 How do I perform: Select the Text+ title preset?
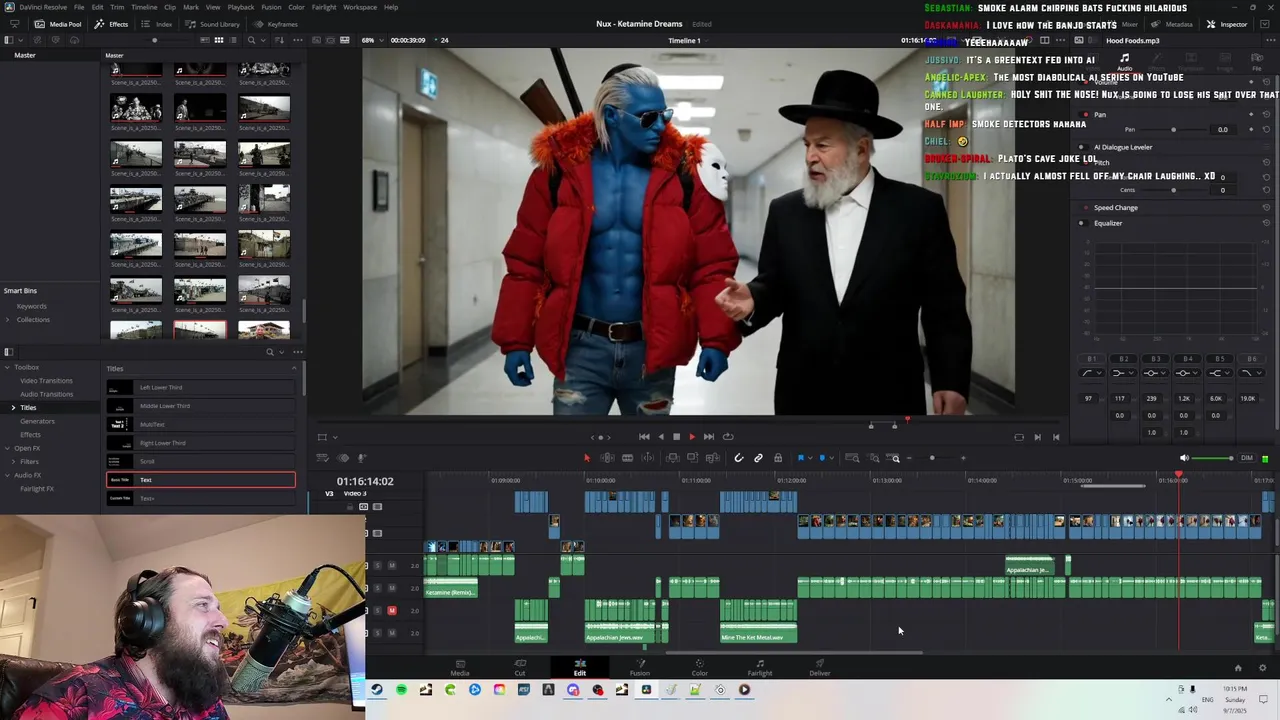pyautogui.click(x=200, y=498)
